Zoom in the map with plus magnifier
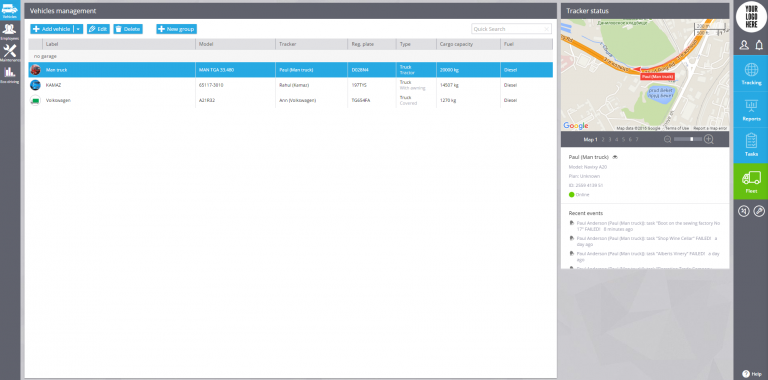This screenshot has height=380, width=768. (709, 140)
